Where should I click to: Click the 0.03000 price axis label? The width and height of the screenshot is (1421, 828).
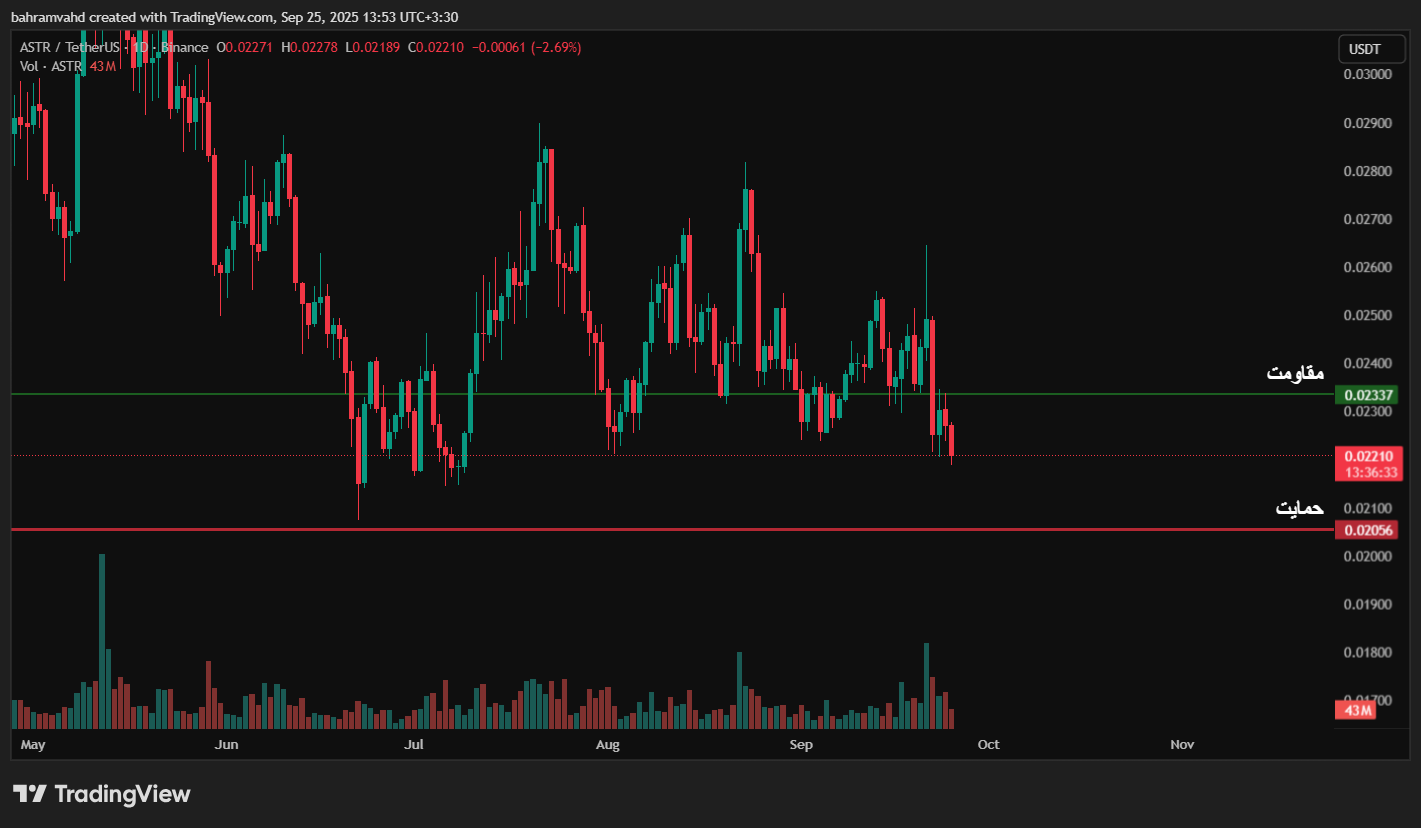(x=1366, y=75)
